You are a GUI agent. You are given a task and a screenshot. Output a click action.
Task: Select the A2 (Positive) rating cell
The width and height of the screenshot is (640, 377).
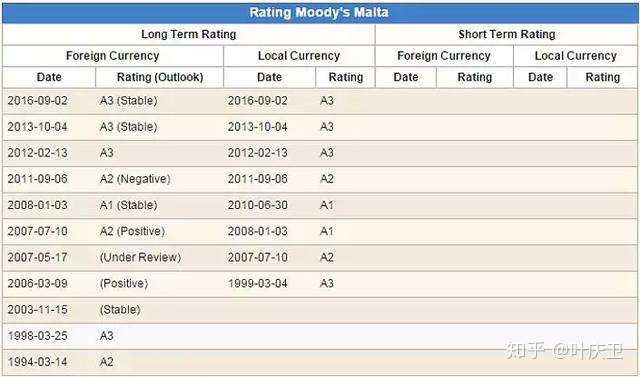(x=132, y=231)
